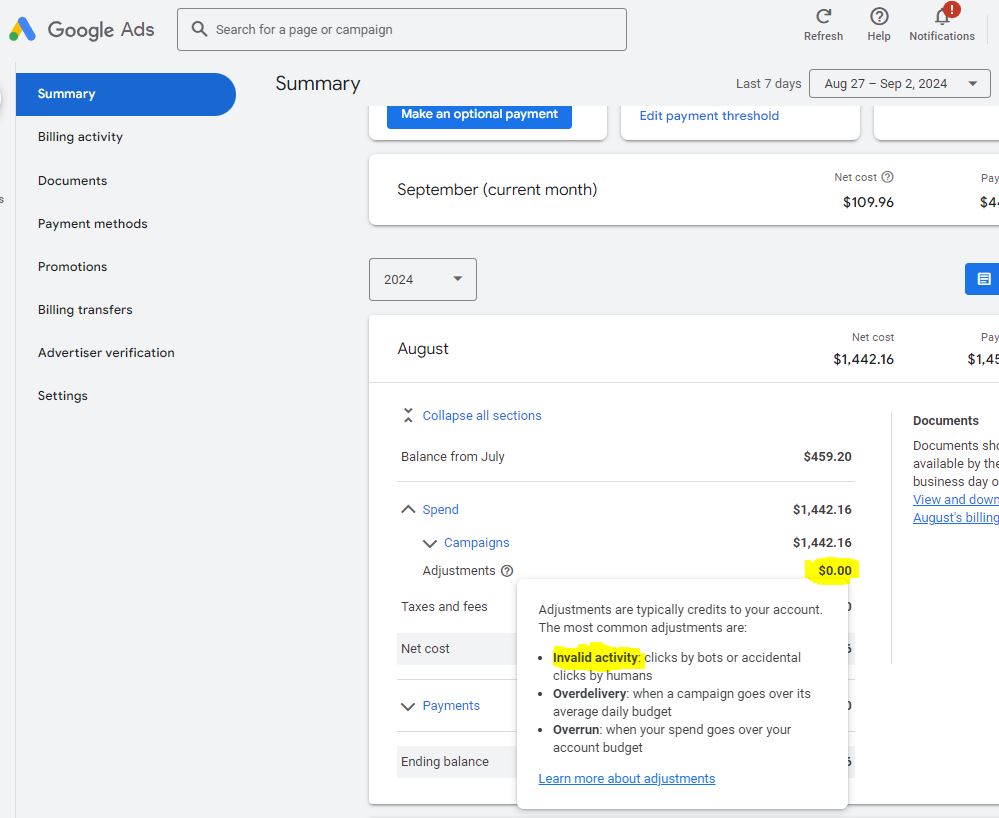Screen dimensions: 999x818
Task: Click Collapse all sections link
Action: [x=482, y=415]
